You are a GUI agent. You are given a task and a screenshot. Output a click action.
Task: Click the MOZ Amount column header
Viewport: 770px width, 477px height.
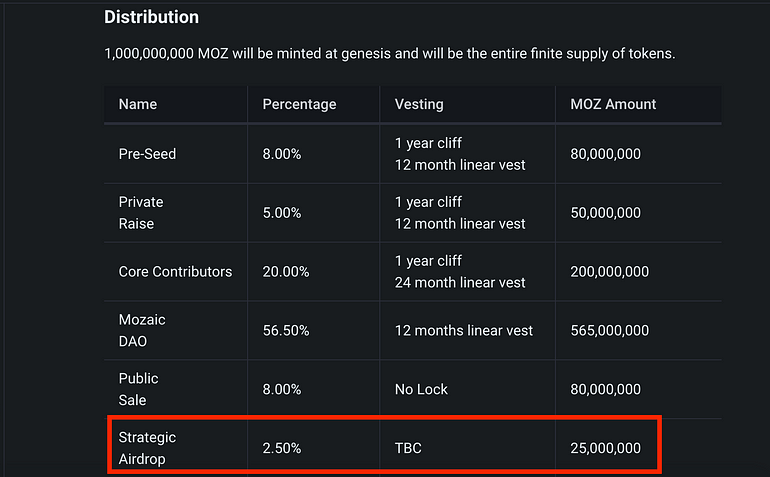[613, 104]
